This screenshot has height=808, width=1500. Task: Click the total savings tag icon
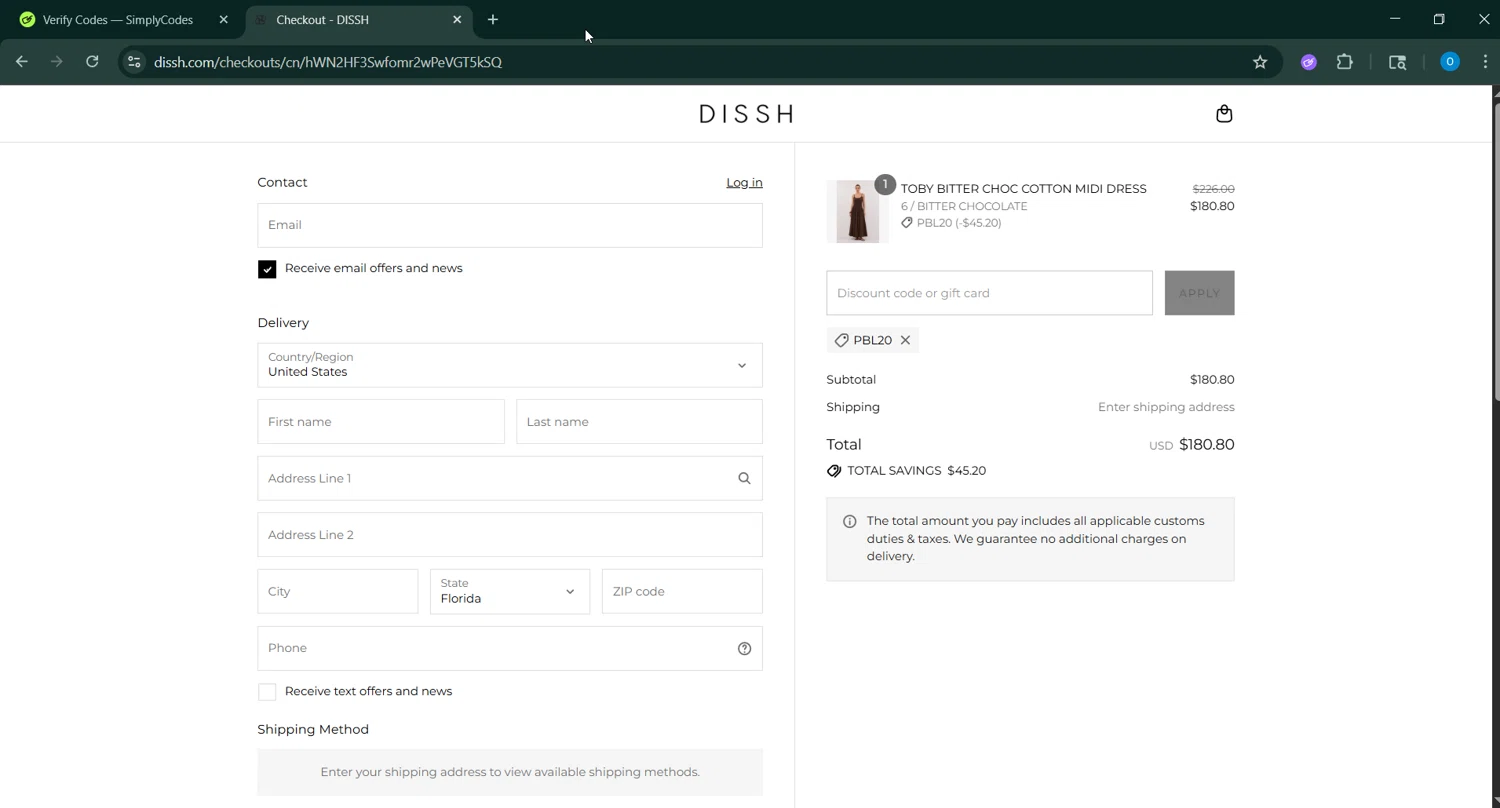[x=834, y=471]
